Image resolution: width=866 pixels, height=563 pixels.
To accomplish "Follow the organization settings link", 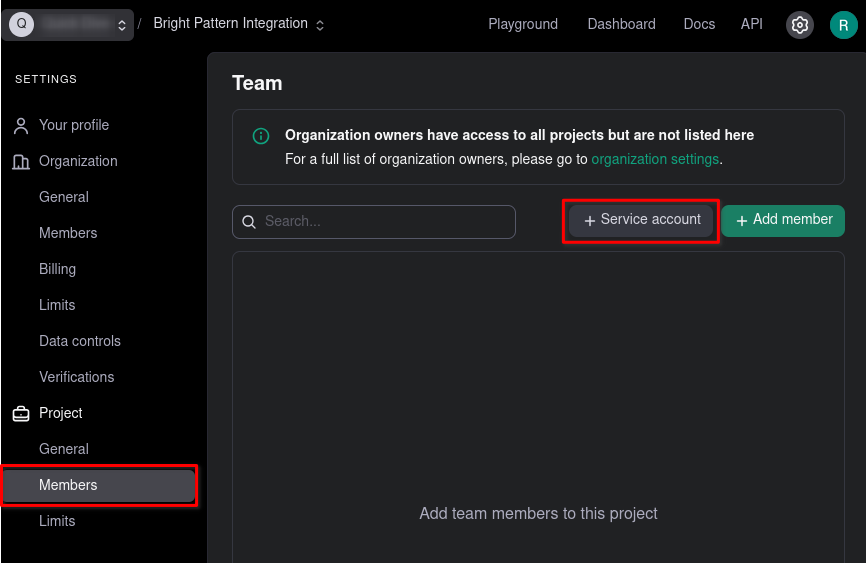I will [655, 159].
